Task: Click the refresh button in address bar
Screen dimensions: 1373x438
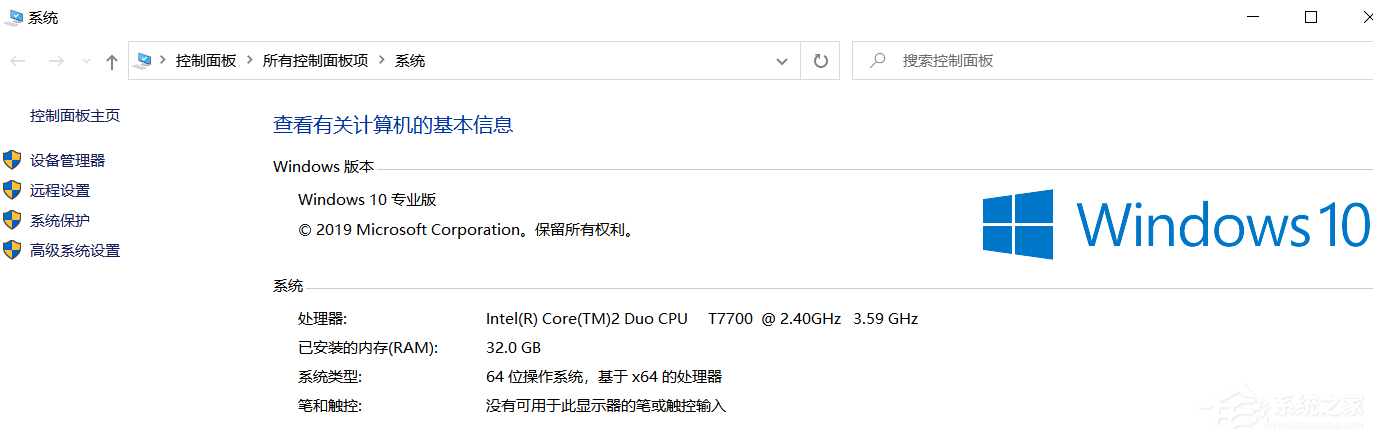Action: coord(821,61)
